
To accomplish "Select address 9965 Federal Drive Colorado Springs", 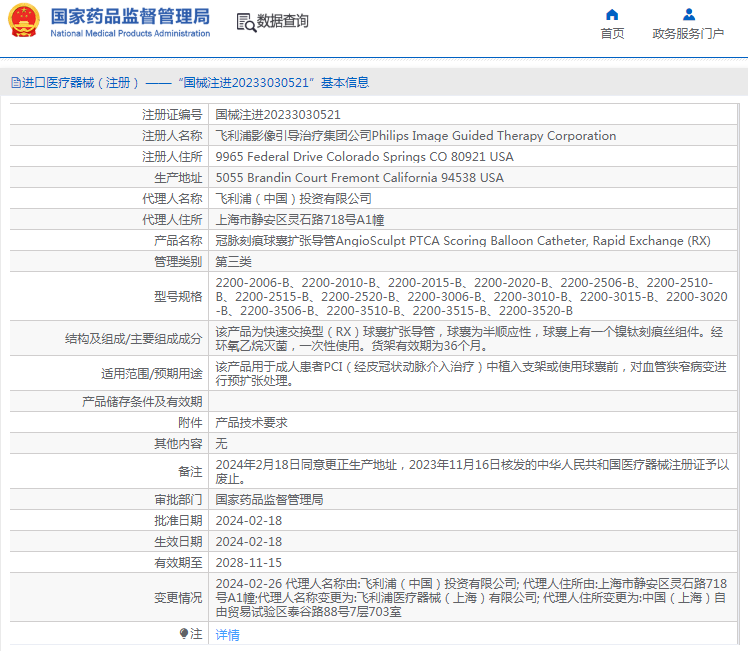I will (x=364, y=156).
